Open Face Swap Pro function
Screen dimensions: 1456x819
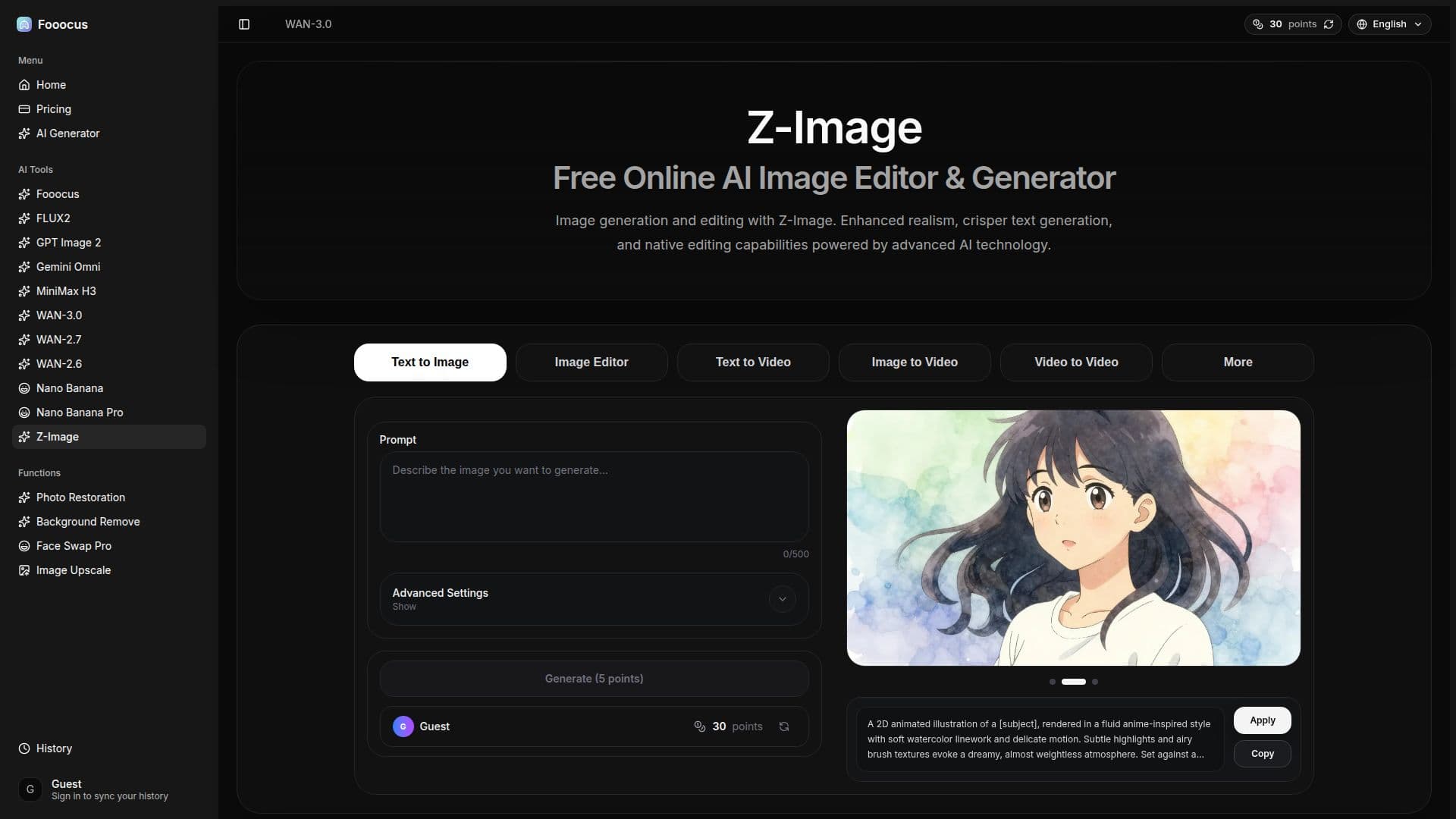pos(109,546)
